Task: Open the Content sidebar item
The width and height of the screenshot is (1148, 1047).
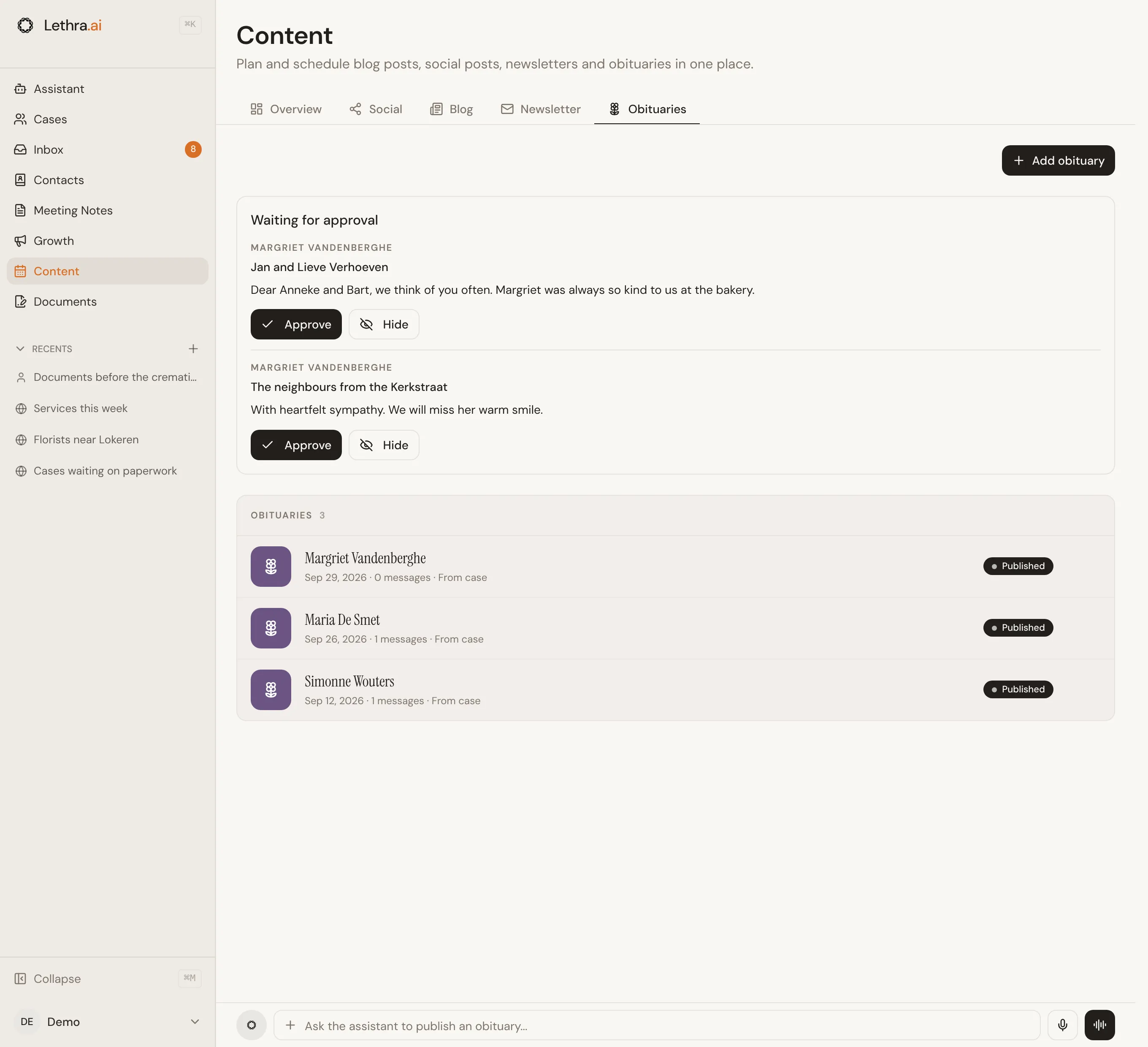Action: (108, 271)
